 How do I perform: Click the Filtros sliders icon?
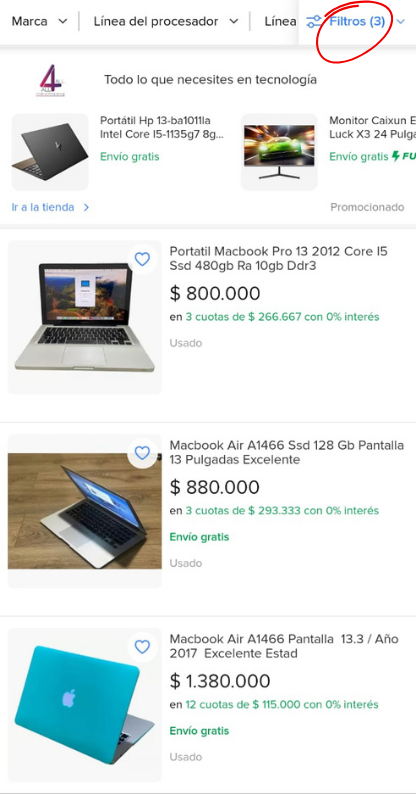[x=314, y=21]
